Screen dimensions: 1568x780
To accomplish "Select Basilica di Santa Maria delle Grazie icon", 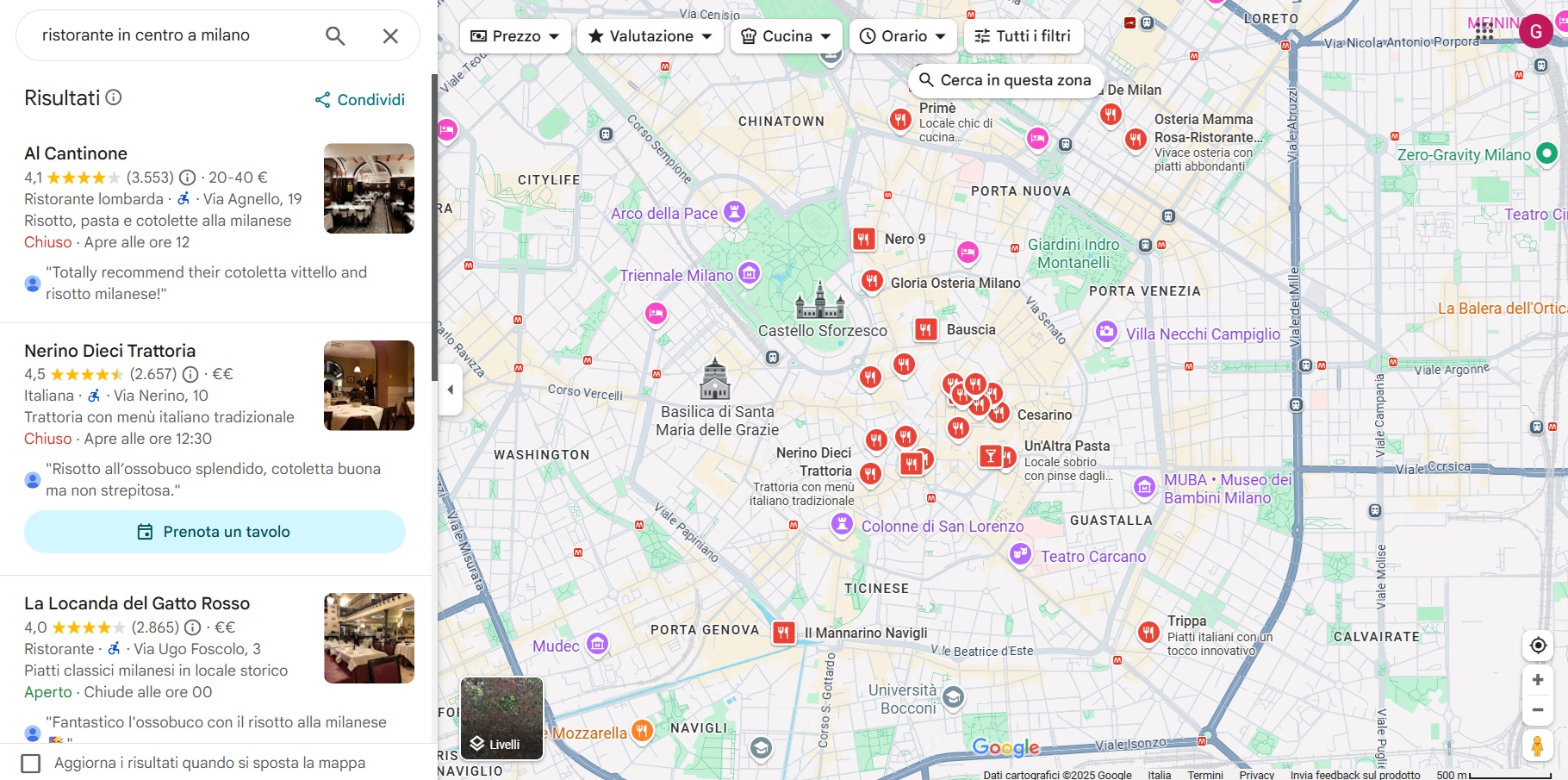I will point(715,379).
